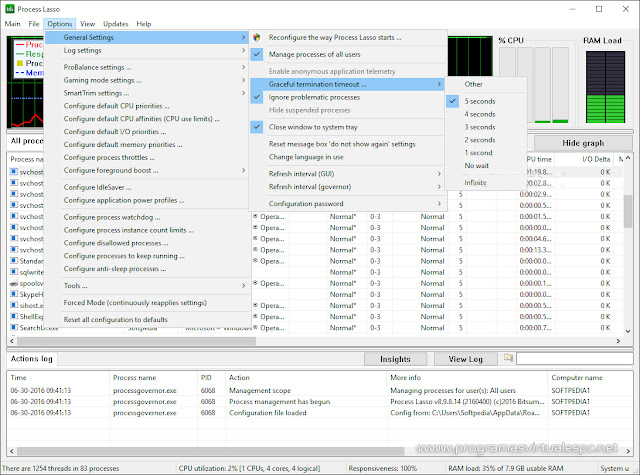Toggle Manage processes of all users
This screenshot has height=475, width=640.
[x=347, y=54]
